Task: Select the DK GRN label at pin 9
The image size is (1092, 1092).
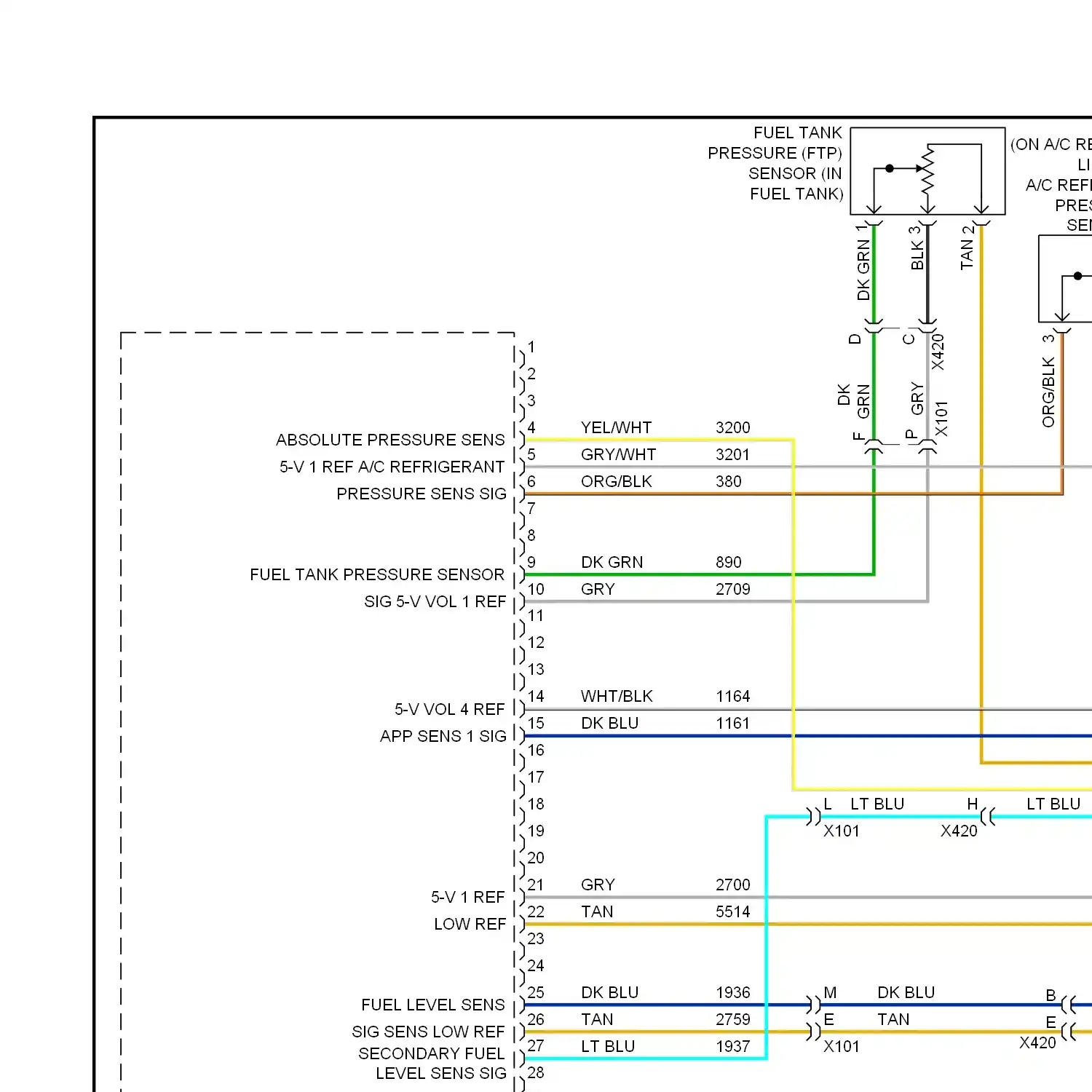Action: point(612,562)
